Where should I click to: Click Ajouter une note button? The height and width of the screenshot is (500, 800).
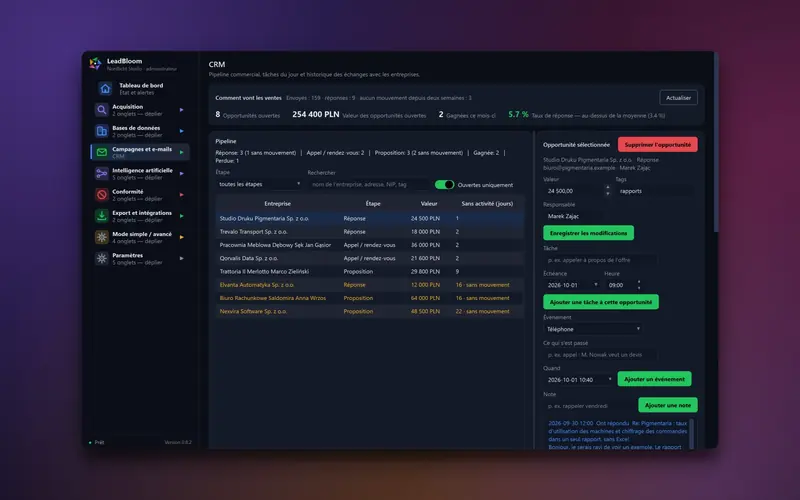coord(668,405)
